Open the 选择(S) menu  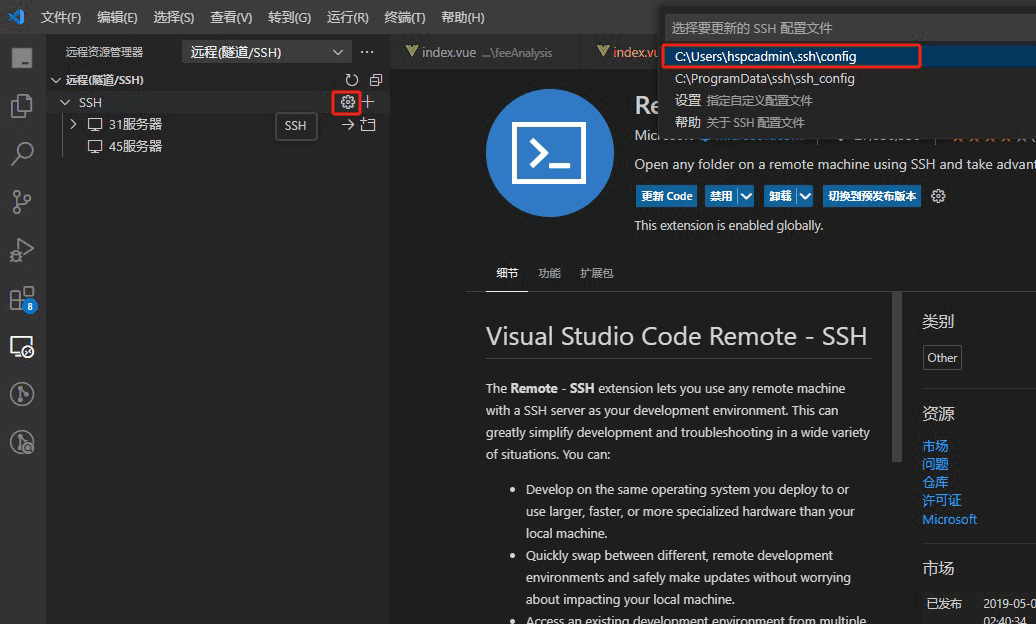pyautogui.click(x=174, y=17)
